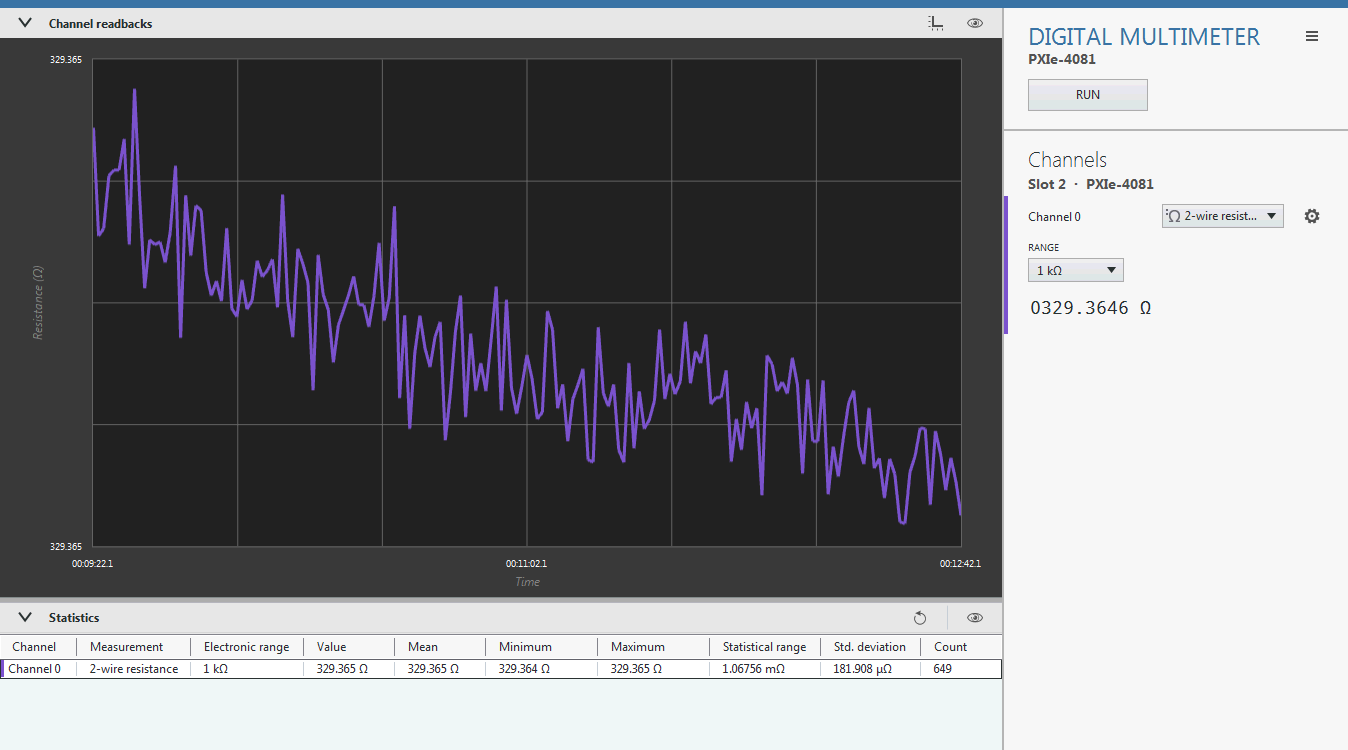Click the 2-wire resistance measurement cell
The width and height of the screenshot is (1348, 750).
pyautogui.click(x=134, y=669)
